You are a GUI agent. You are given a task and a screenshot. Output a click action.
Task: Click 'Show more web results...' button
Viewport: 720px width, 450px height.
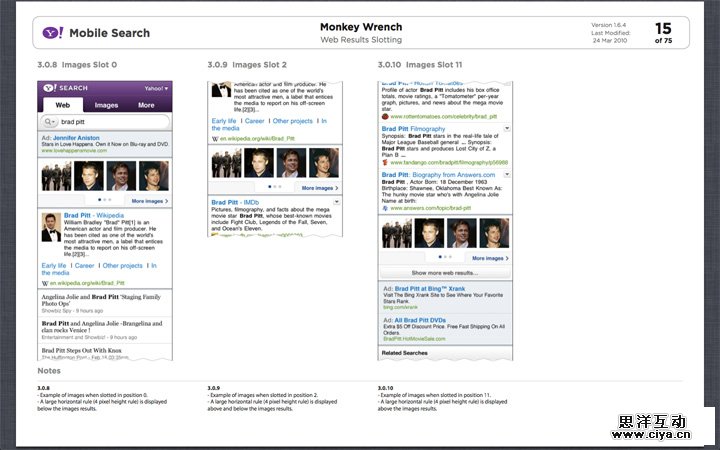(x=445, y=273)
